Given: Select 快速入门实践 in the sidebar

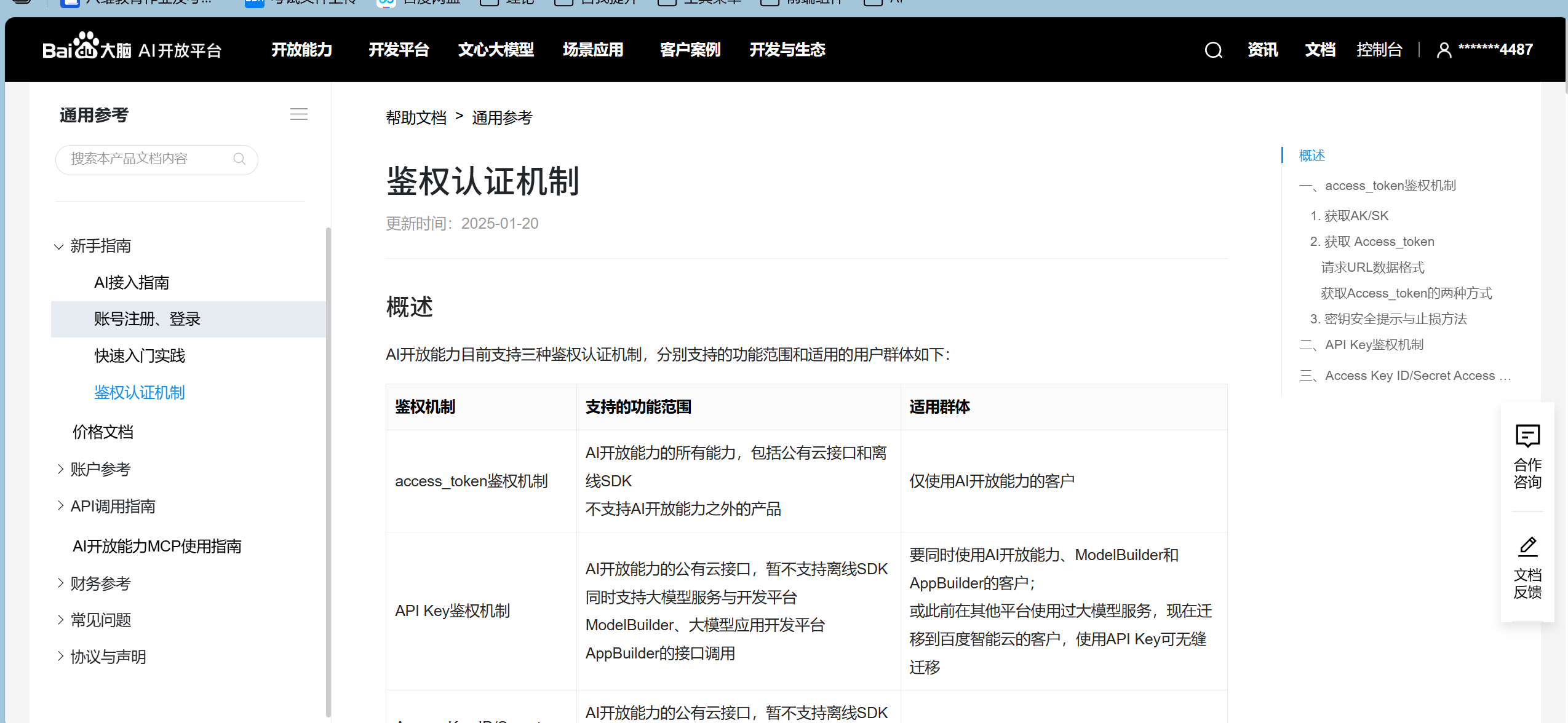Looking at the screenshot, I should tap(139, 355).
